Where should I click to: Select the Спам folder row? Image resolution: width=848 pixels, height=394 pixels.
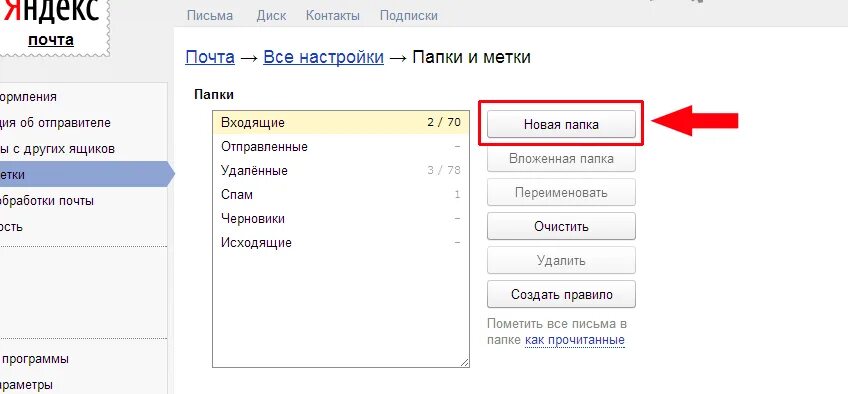coord(341,195)
